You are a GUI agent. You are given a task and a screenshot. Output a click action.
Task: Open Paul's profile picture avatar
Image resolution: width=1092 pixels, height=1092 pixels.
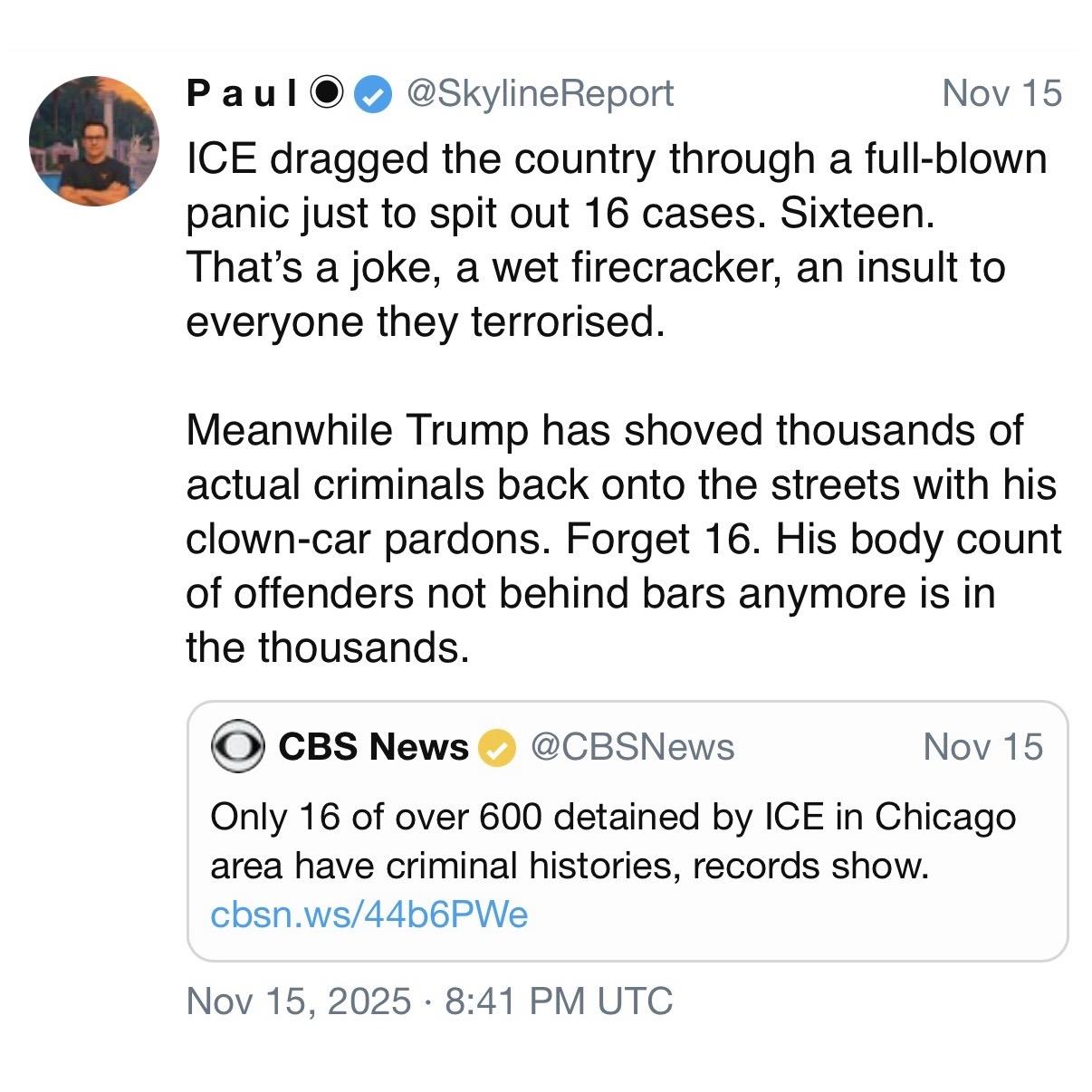(94, 140)
